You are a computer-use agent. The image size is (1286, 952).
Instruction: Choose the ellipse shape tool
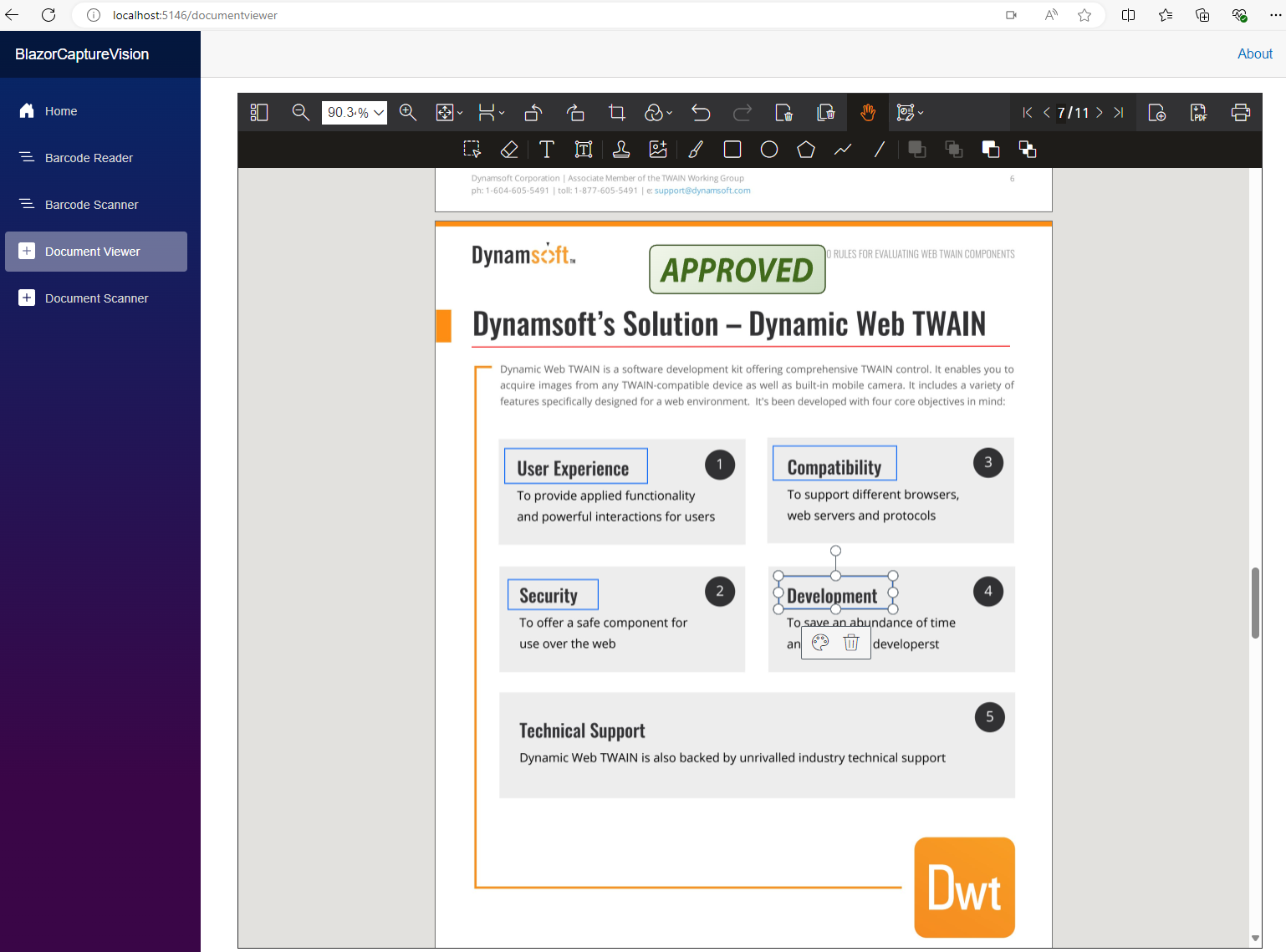pyautogui.click(x=769, y=150)
